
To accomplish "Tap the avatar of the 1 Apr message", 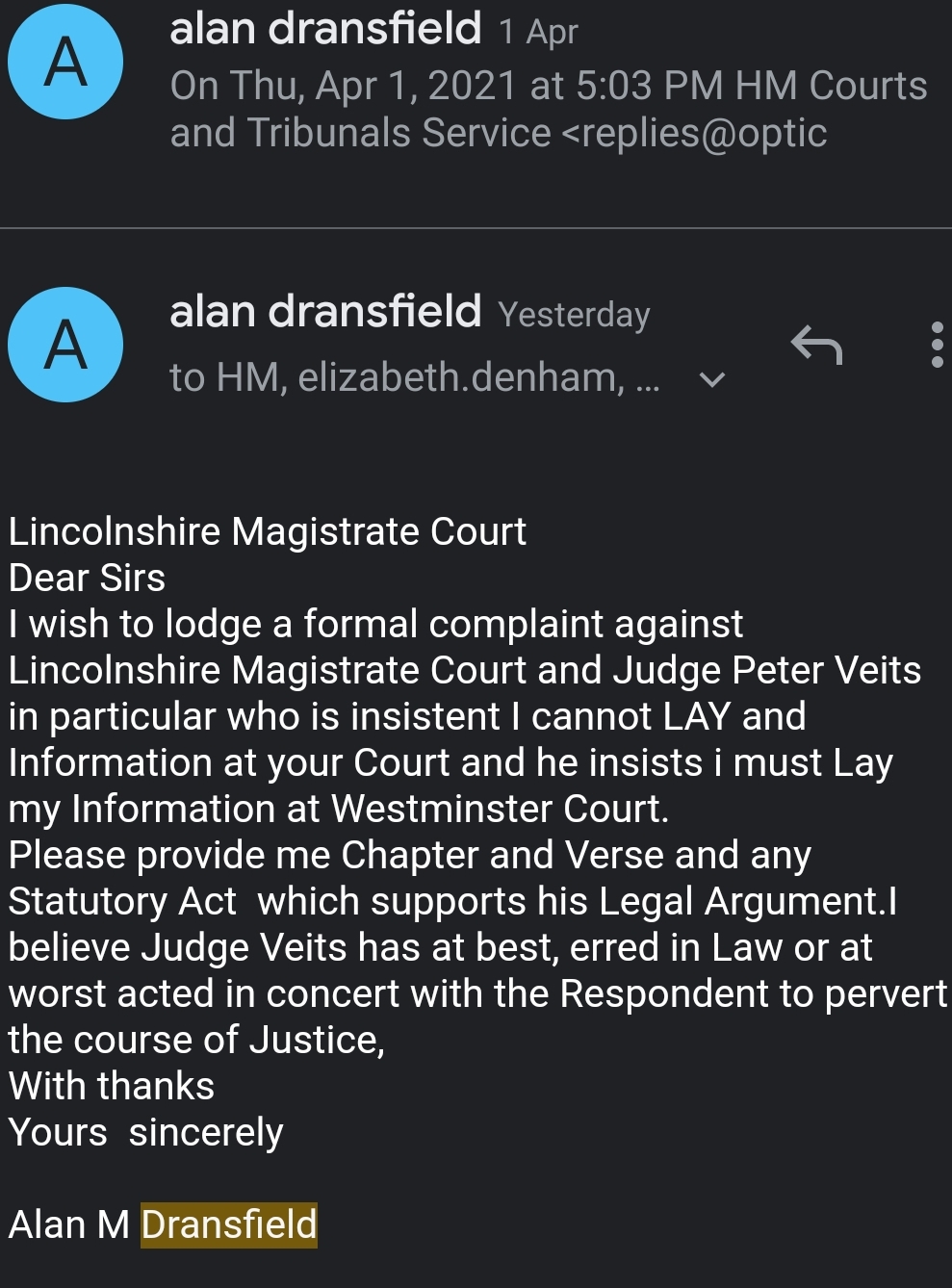I will pos(65,62).
